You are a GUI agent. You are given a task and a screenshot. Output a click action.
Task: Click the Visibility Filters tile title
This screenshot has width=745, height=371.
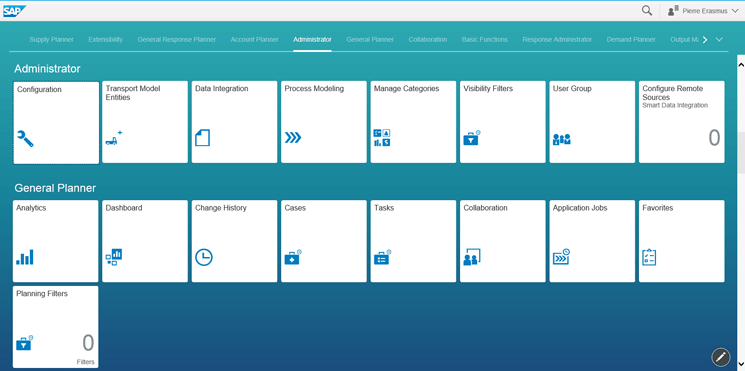[488, 89]
